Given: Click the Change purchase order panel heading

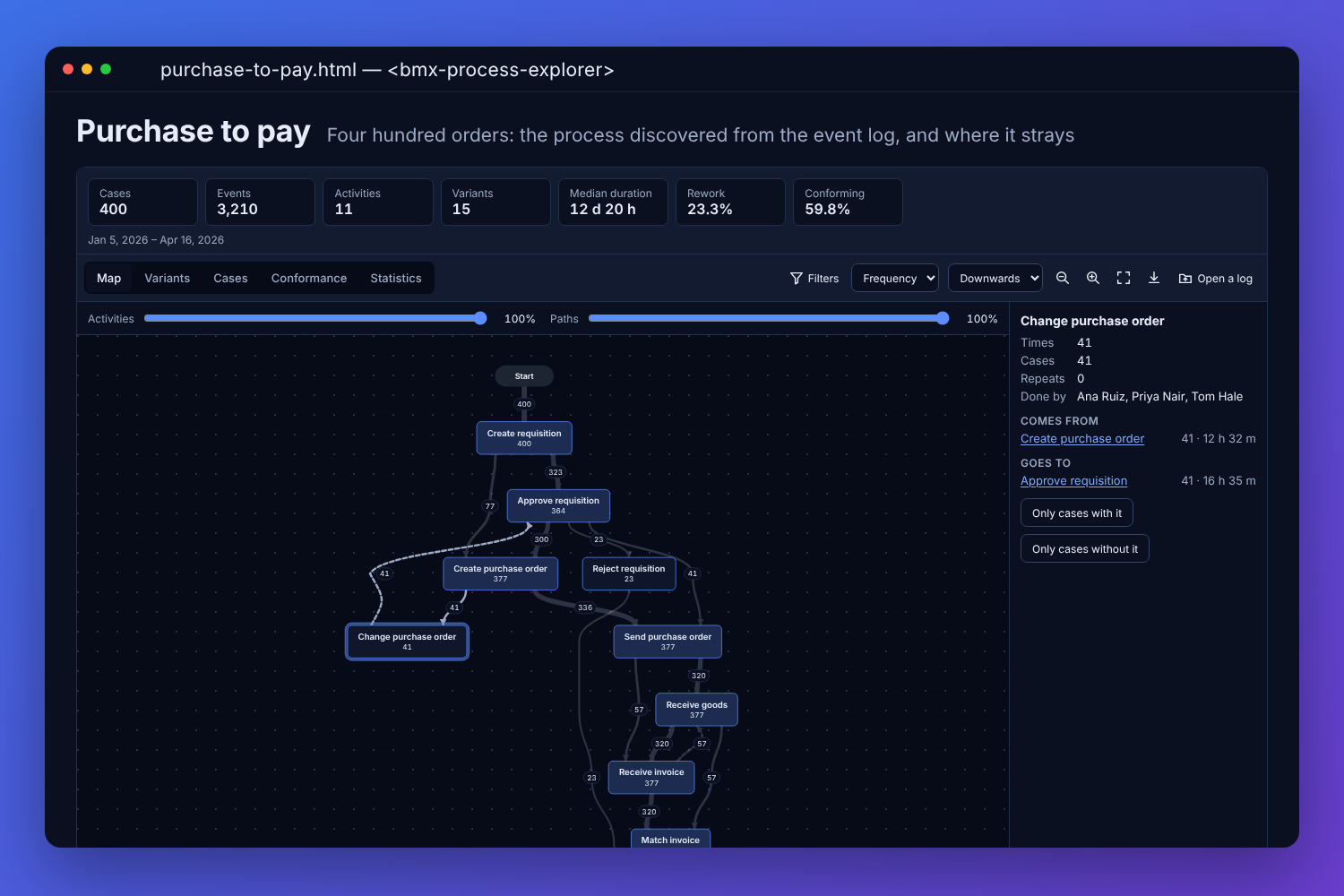Looking at the screenshot, I should [1092, 321].
